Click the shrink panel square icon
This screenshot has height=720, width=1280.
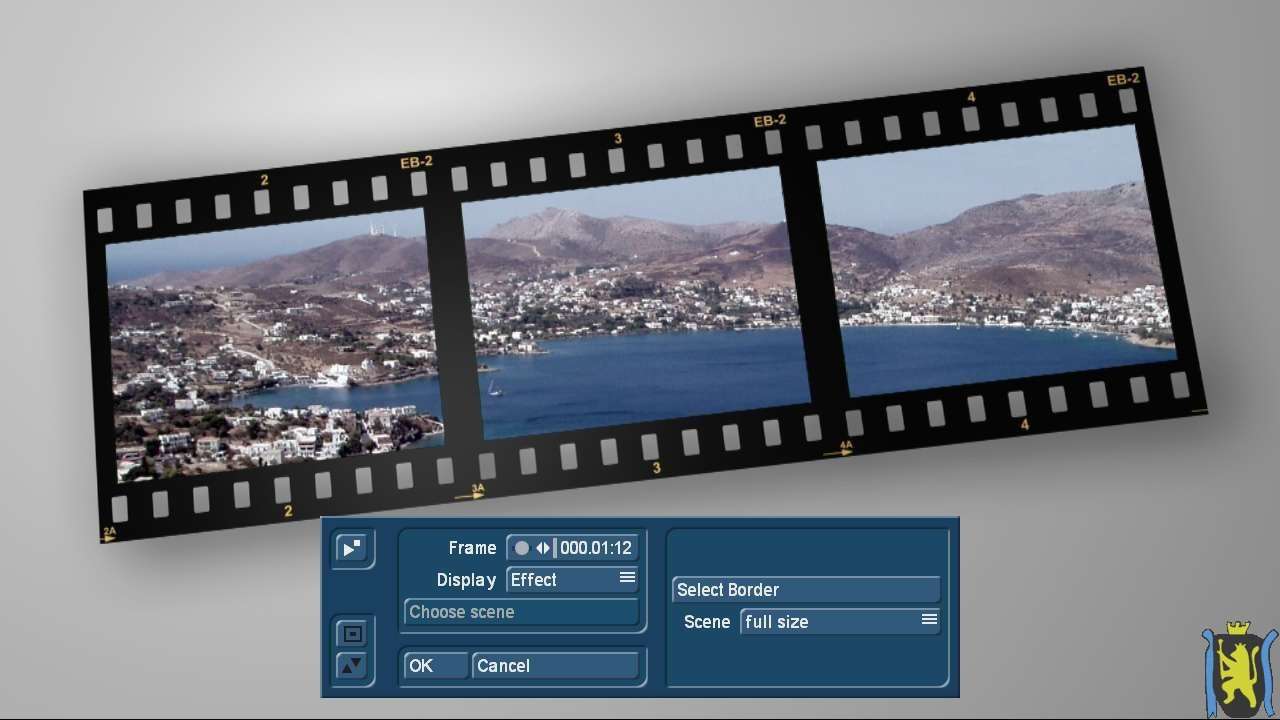(x=352, y=634)
